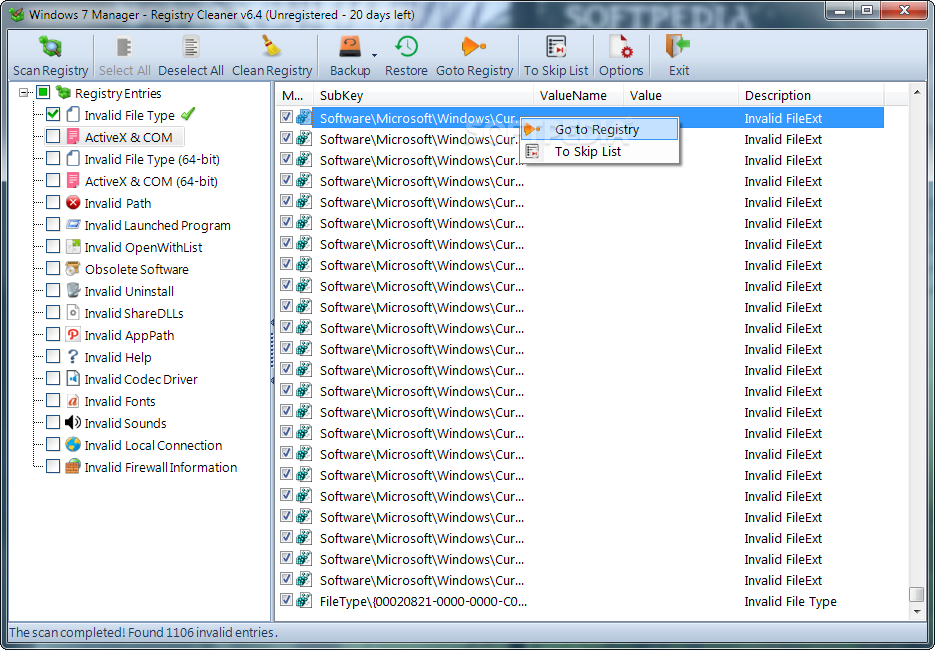Click the ActiveX & COM (64-bit) icon
935x650 pixels.
coord(73,181)
